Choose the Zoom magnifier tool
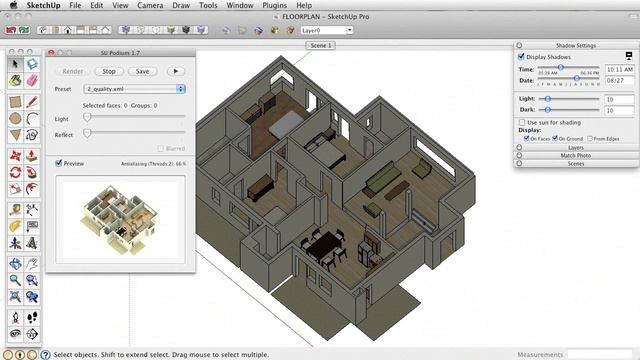This screenshot has height=360, width=640. [16, 280]
